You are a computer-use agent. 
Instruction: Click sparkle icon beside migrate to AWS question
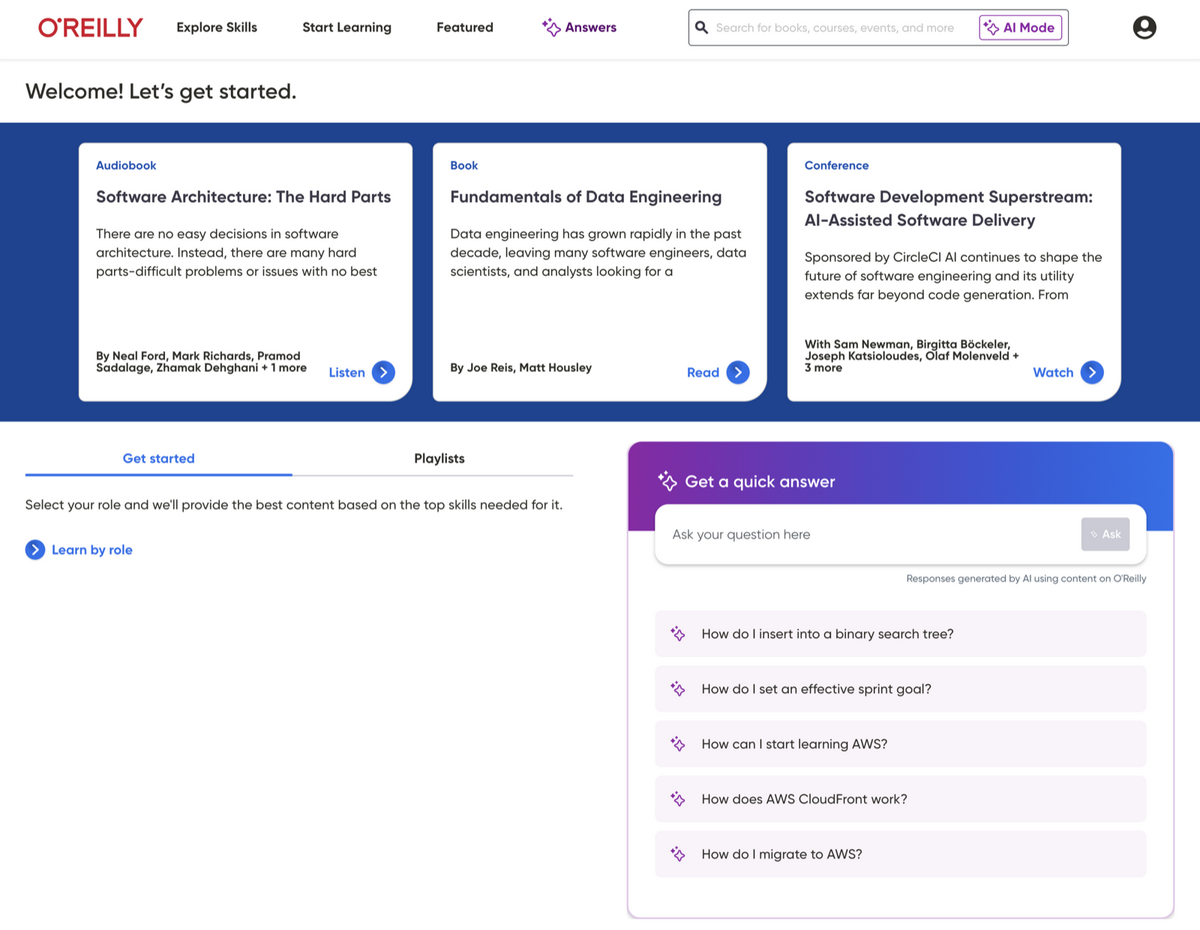pos(678,854)
